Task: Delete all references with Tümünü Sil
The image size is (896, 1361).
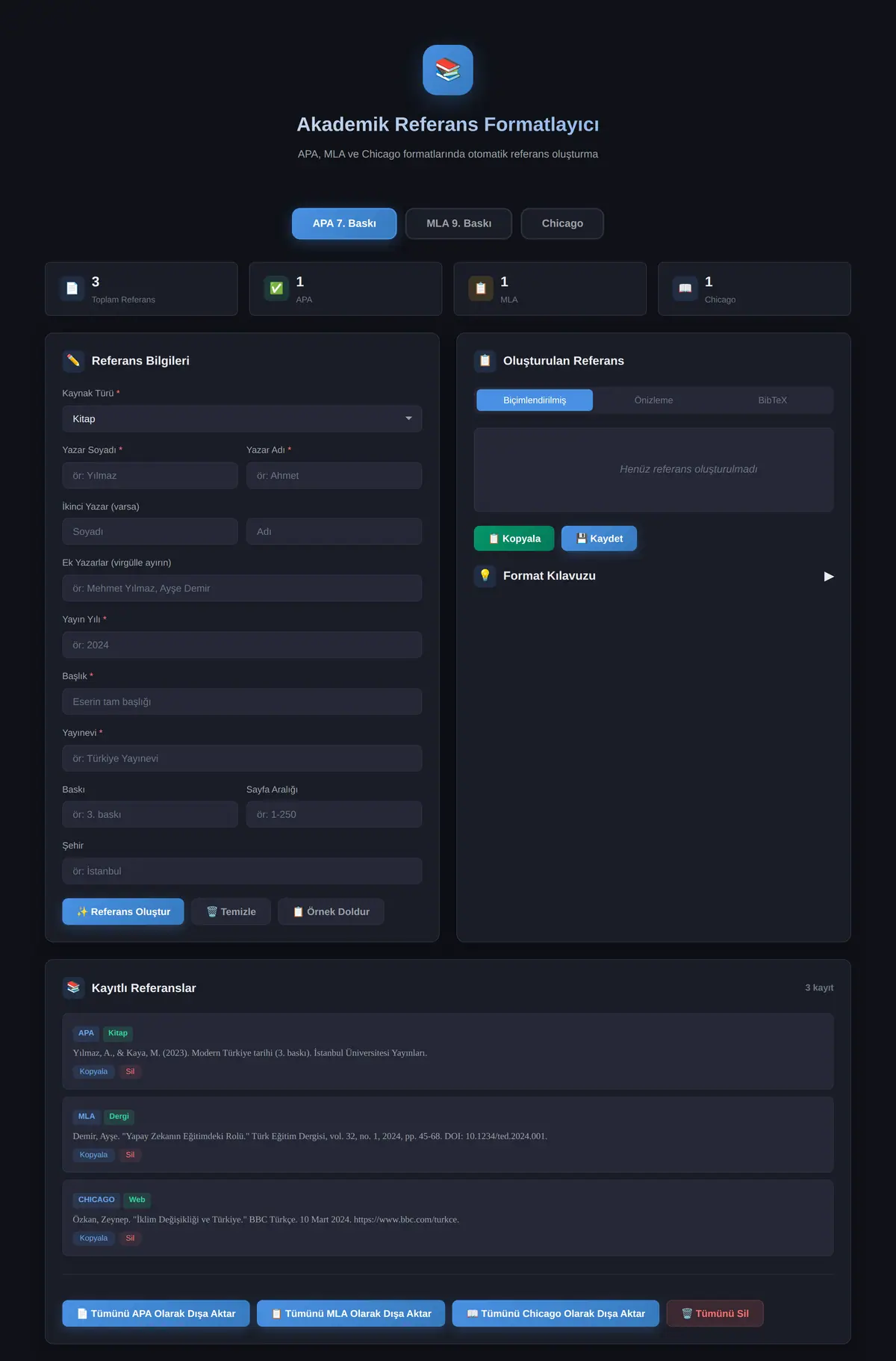Action: [x=715, y=1313]
